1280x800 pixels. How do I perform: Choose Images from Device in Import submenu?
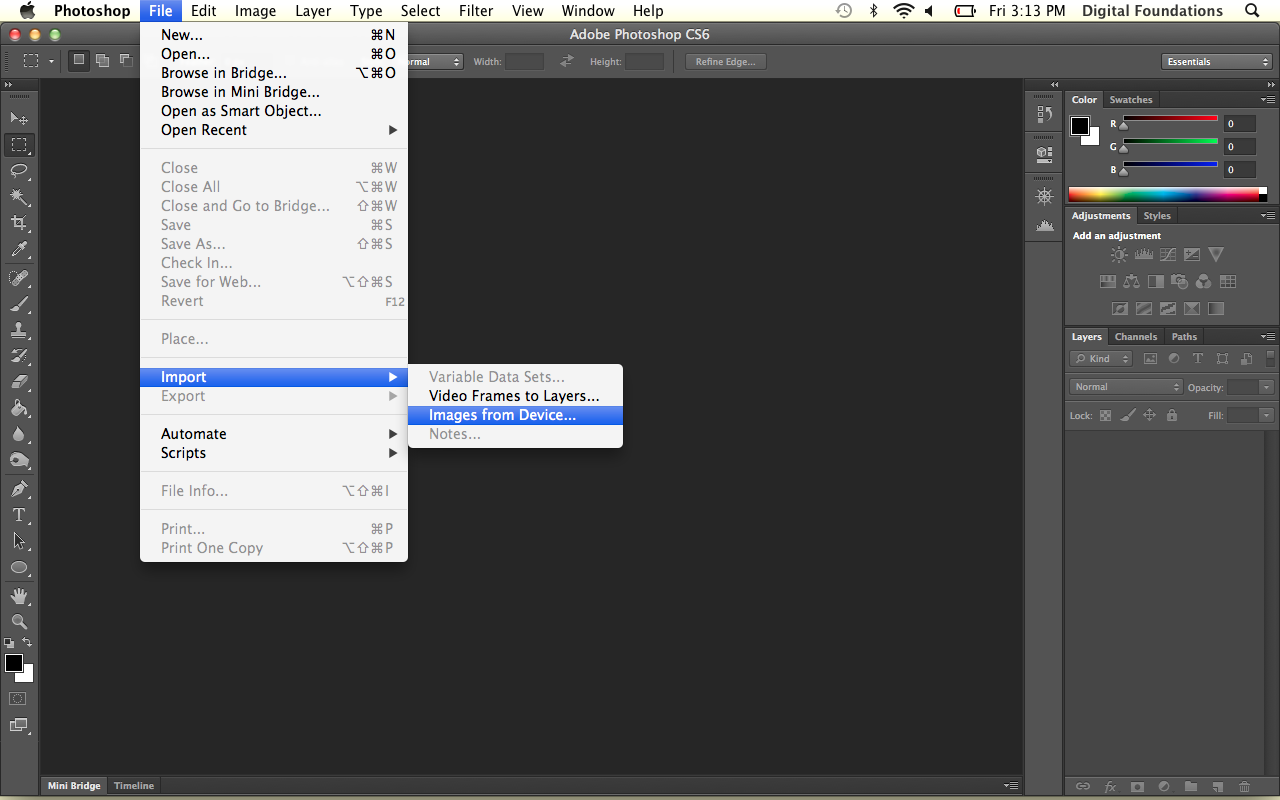[502, 415]
